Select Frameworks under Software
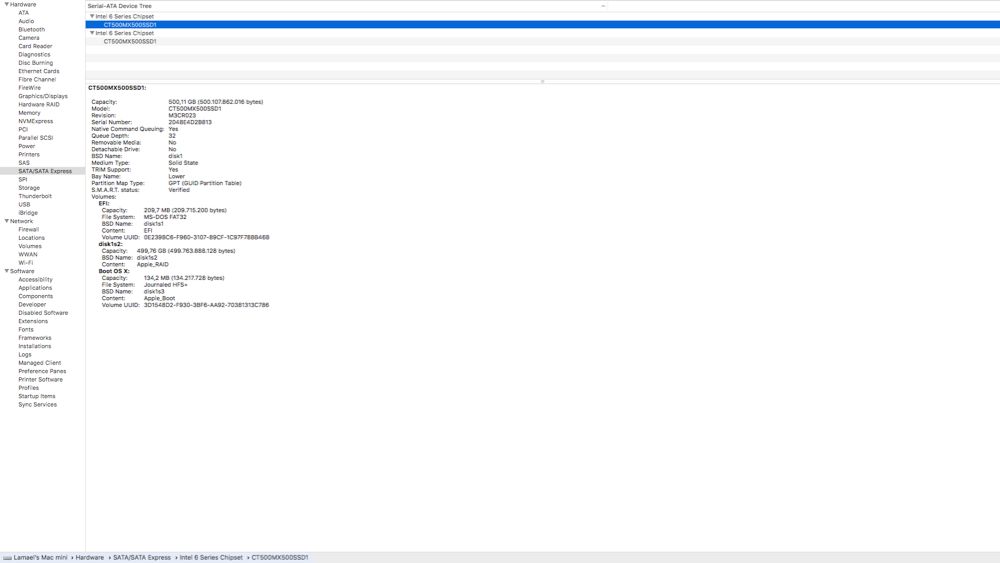Viewport: 1000px width, 563px height. click(35, 337)
